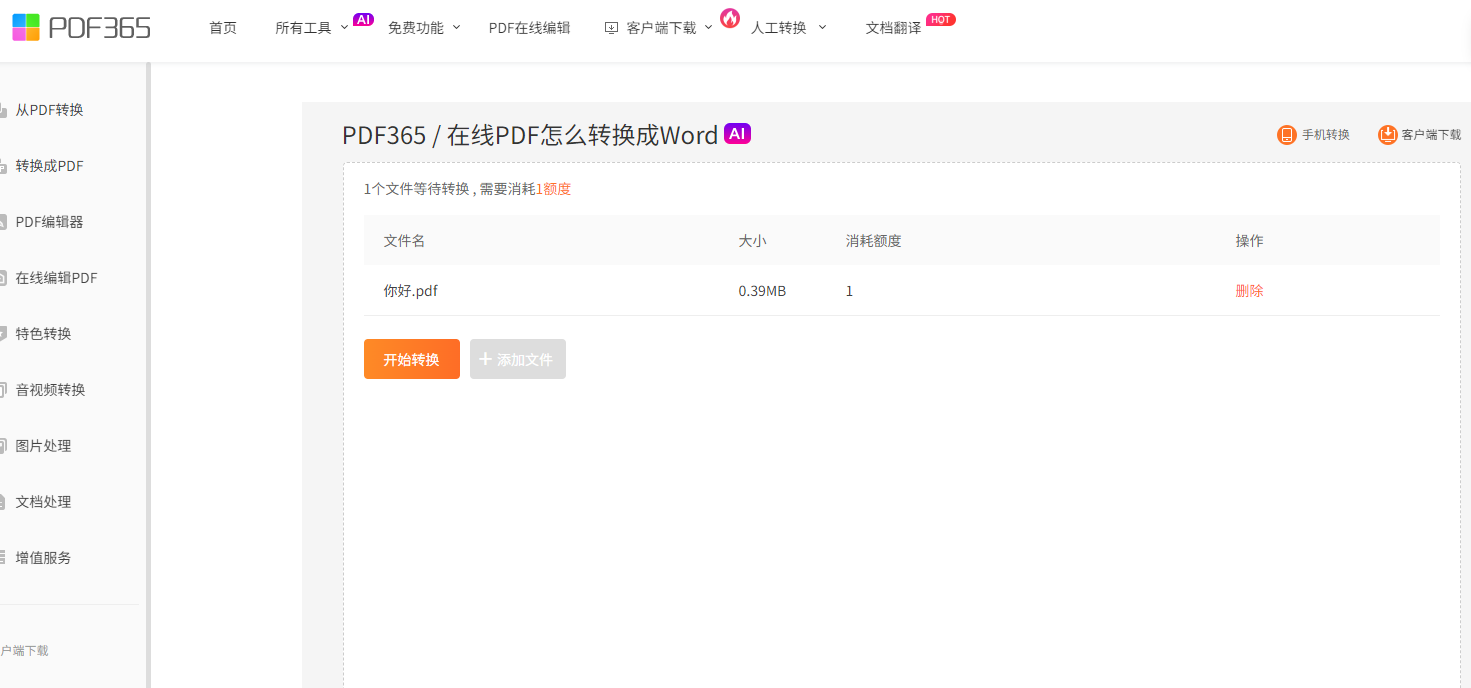Open PDF在线编辑 from the top menu

[529, 28]
